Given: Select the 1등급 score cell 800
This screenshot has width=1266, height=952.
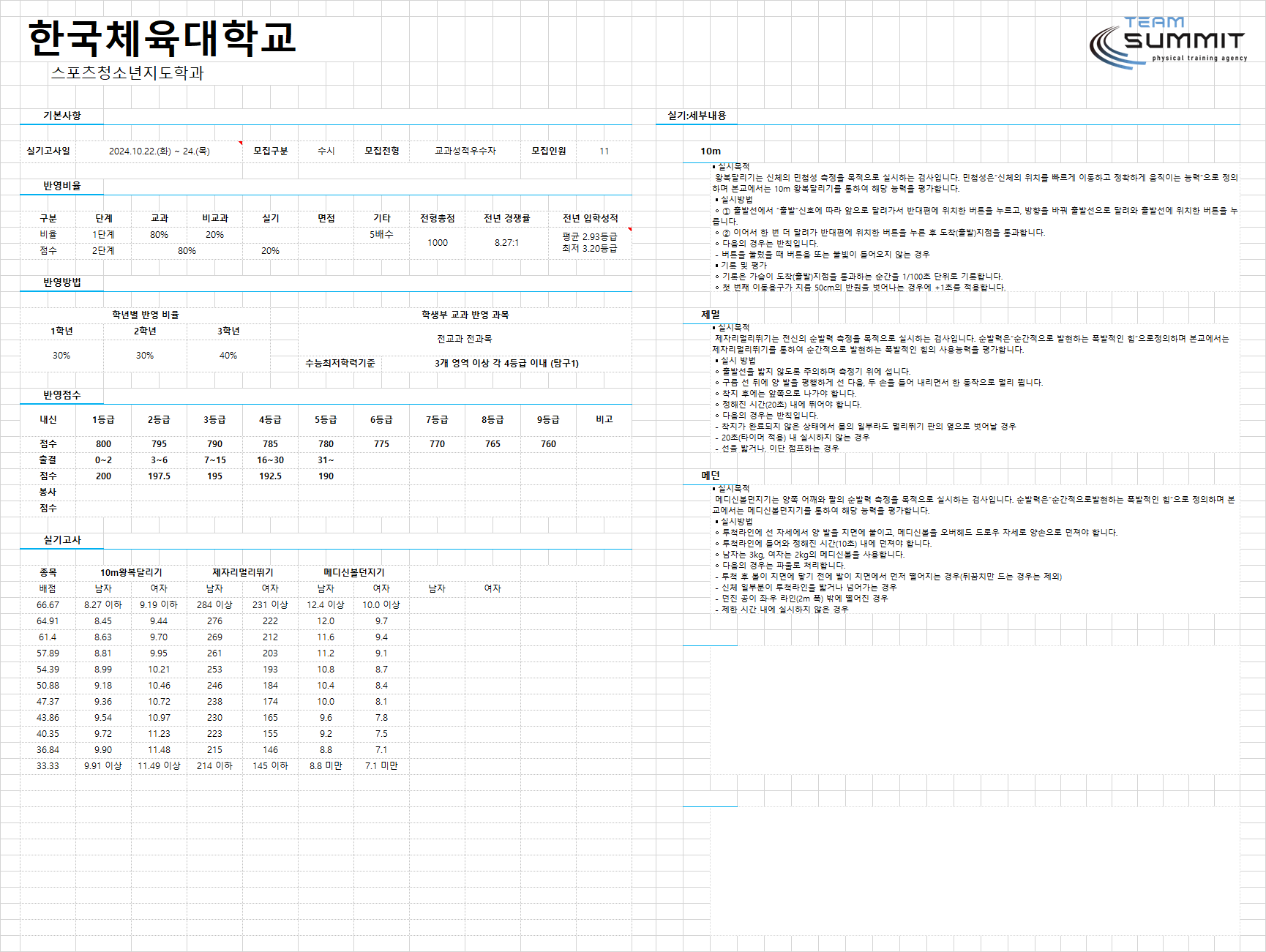Looking at the screenshot, I should pyautogui.click(x=104, y=443).
